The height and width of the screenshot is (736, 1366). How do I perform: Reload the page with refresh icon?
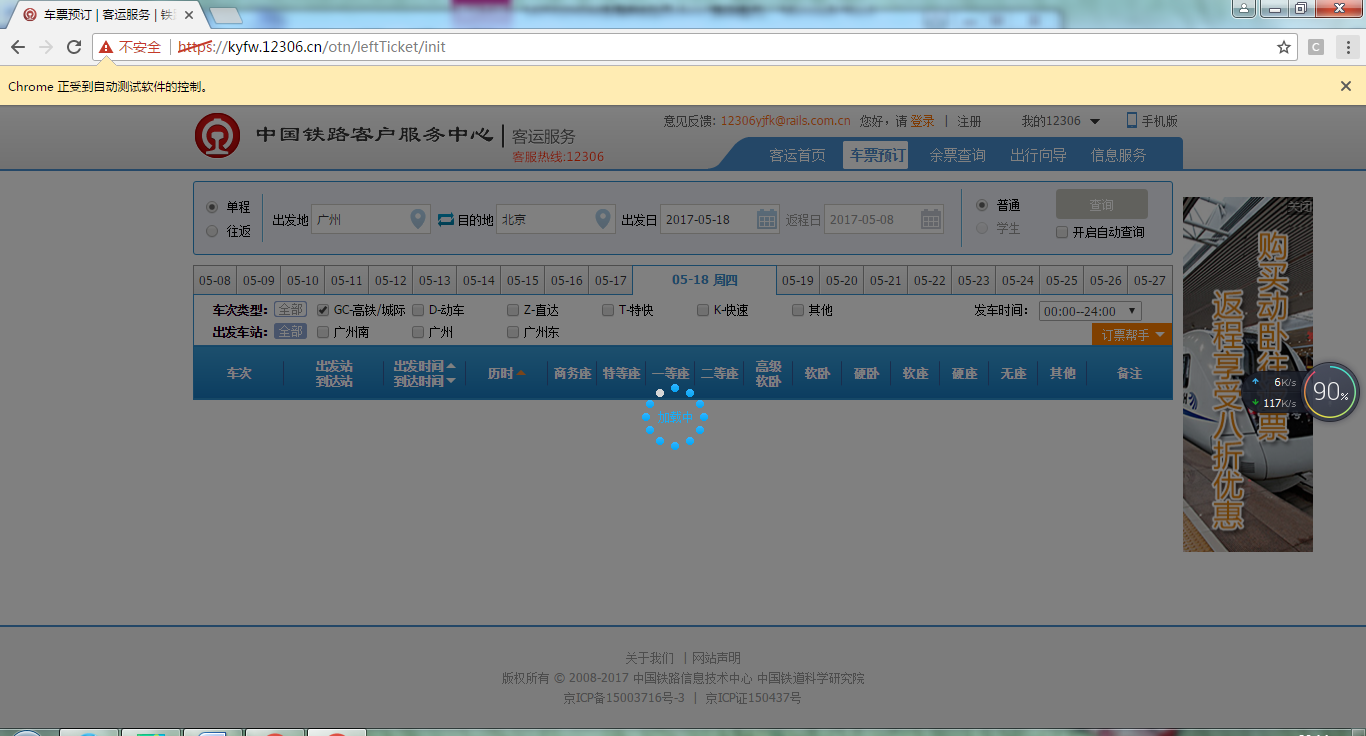pos(74,47)
